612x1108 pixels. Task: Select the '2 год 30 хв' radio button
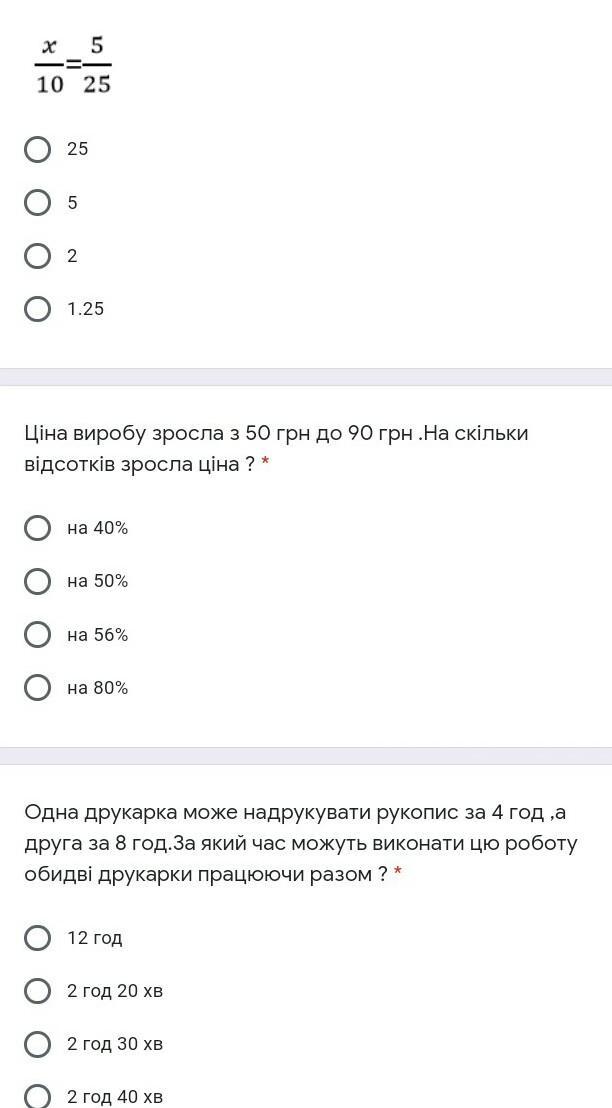click(37, 1044)
